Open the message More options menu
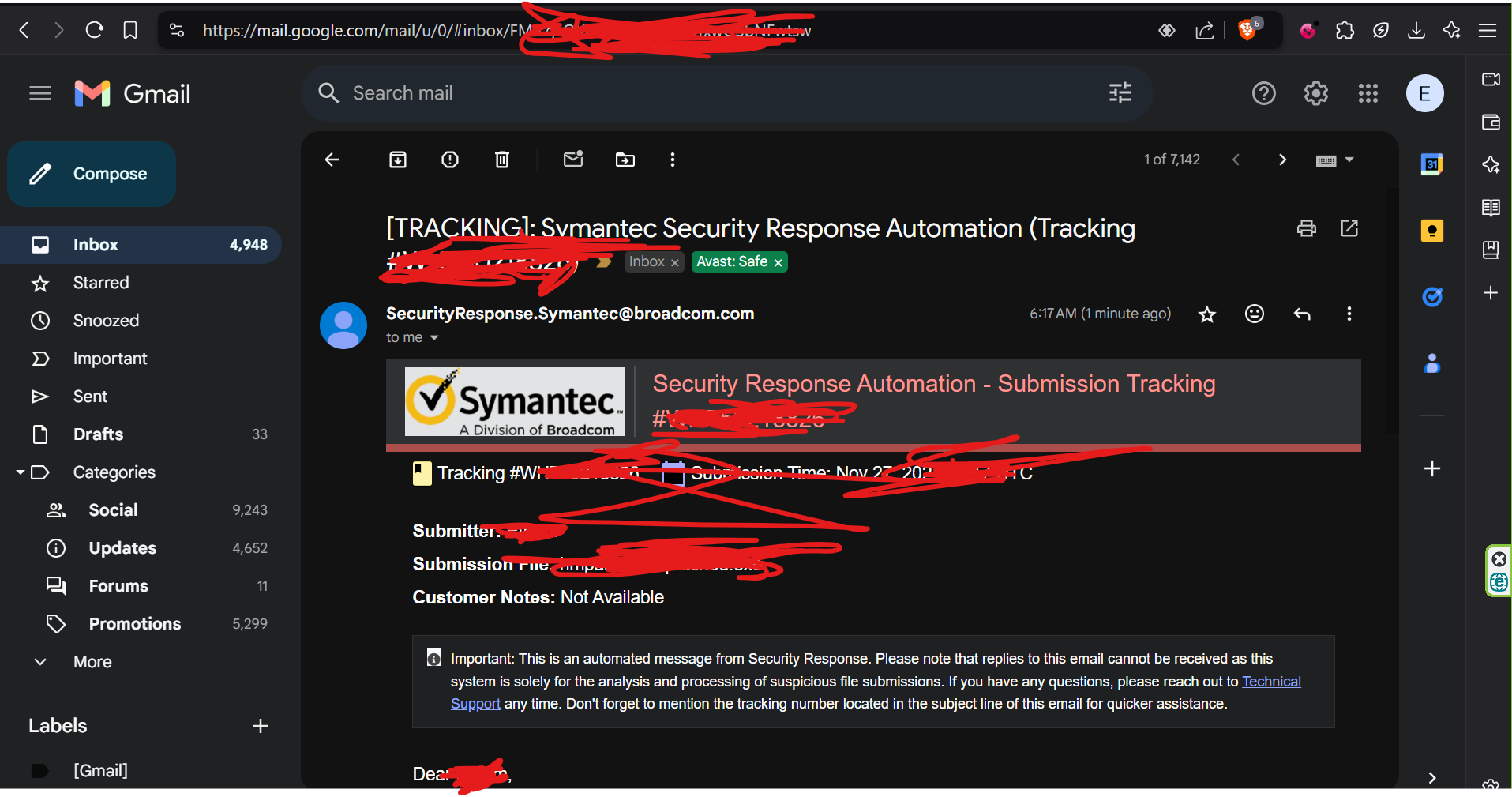This screenshot has width=1512, height=797. coord(1349,314)
